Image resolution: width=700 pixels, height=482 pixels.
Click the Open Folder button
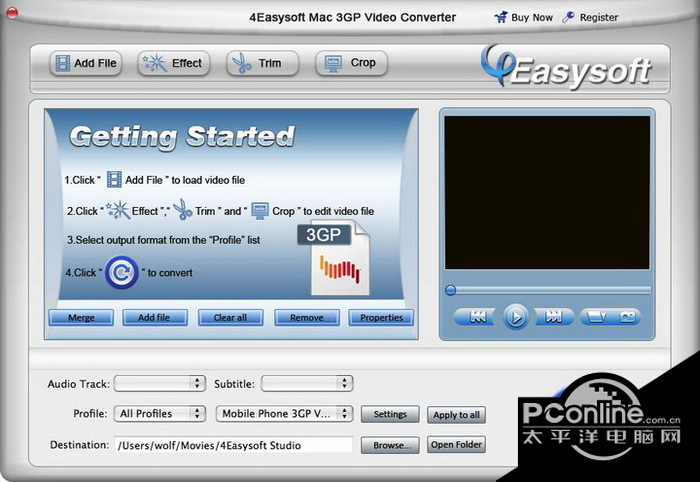point(456,445)
